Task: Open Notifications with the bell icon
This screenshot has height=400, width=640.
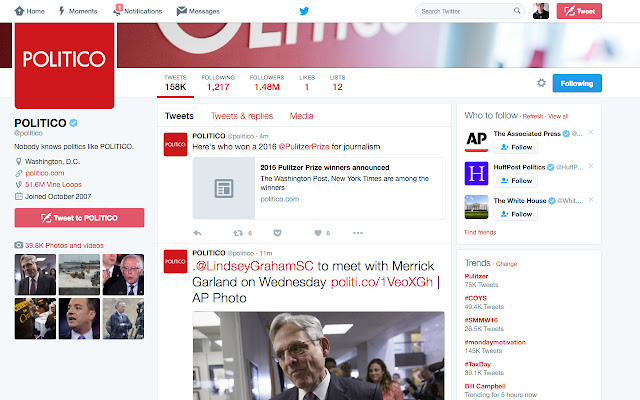Action: [138, 11]
